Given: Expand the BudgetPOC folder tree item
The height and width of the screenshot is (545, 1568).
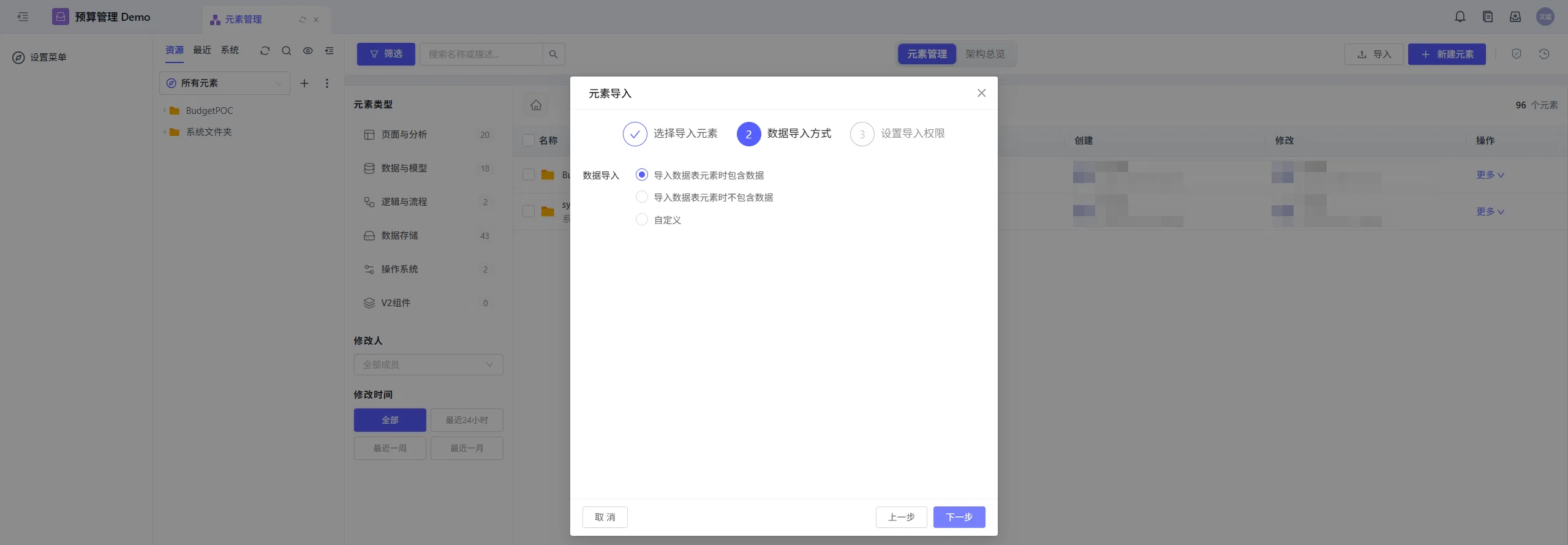Looking at the screenshot, I should tap(165, 111).
